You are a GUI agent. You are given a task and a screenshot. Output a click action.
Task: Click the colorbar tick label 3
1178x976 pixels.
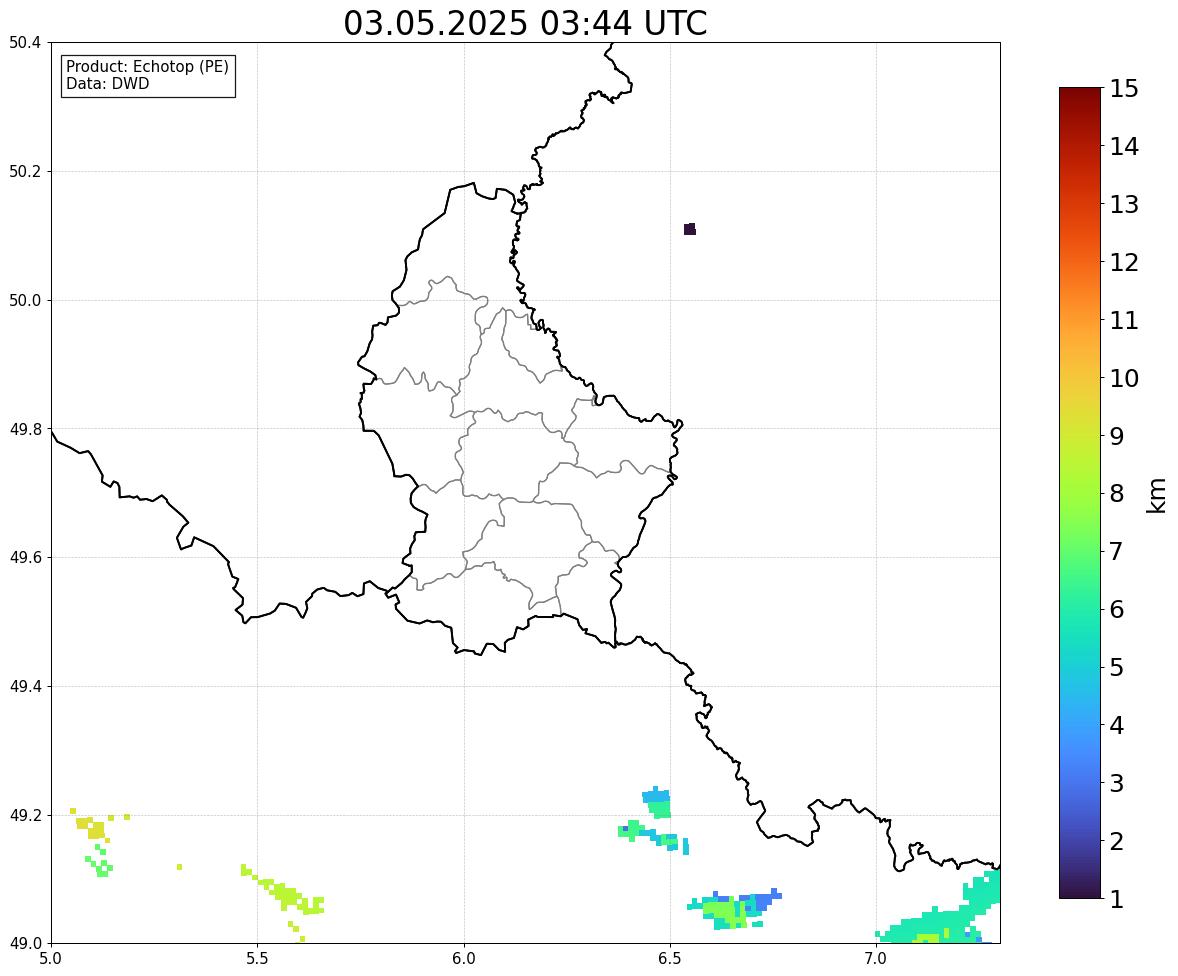1117,783
